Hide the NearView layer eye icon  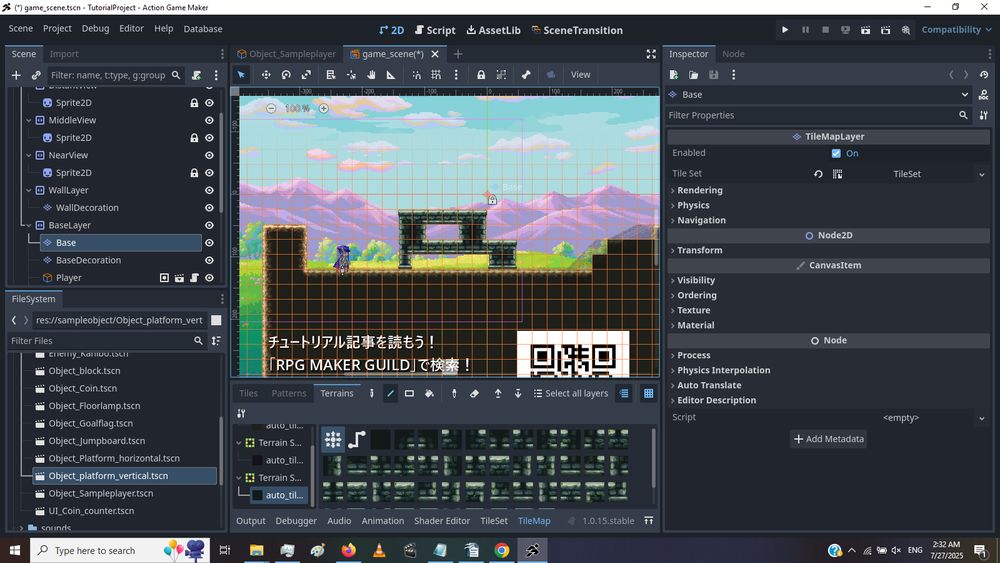point(209,155)
